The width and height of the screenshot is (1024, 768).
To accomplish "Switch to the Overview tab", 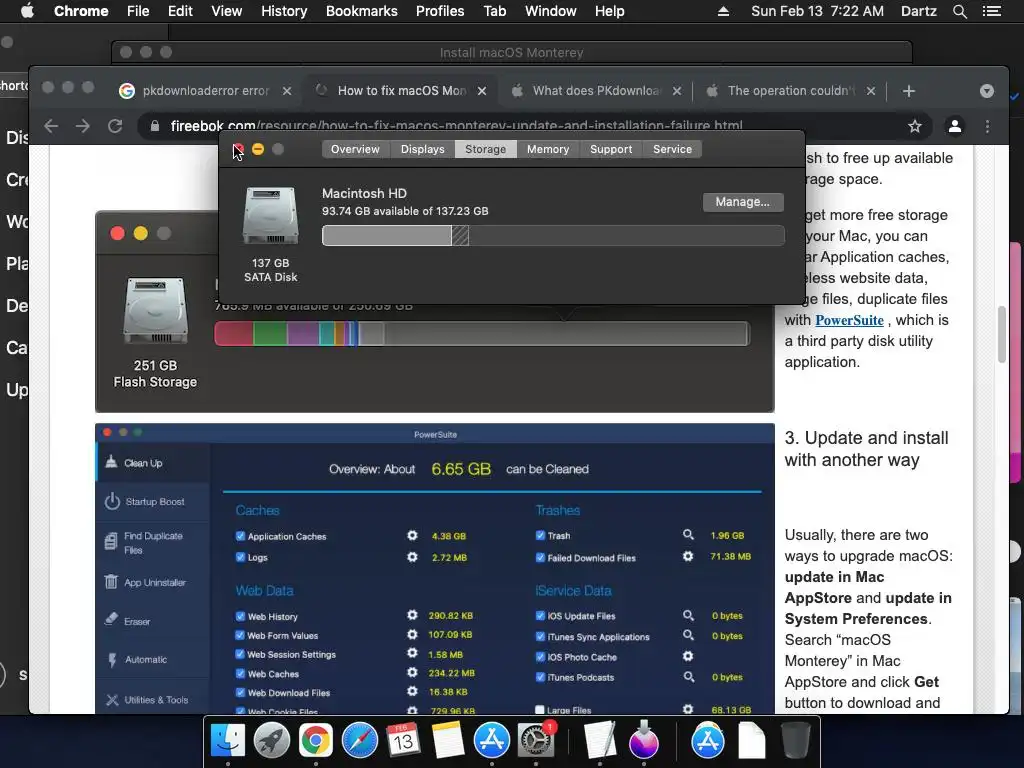I will pos(355,149).
